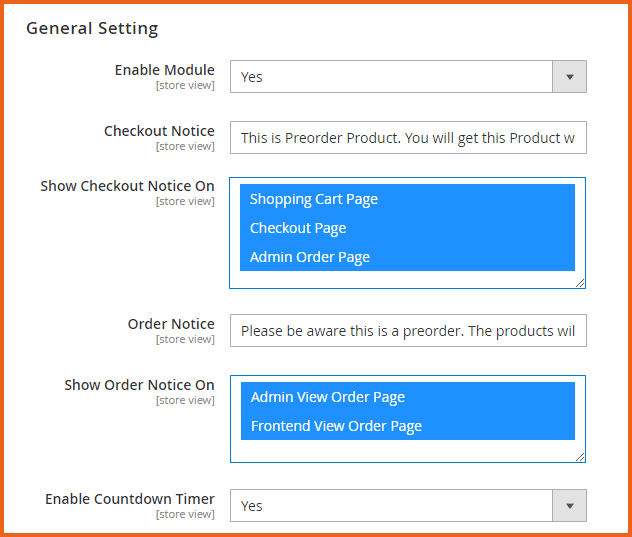632x537 pixels.
Task: Select 'Frontend View Order Page' option
Action: pos(336,426)
